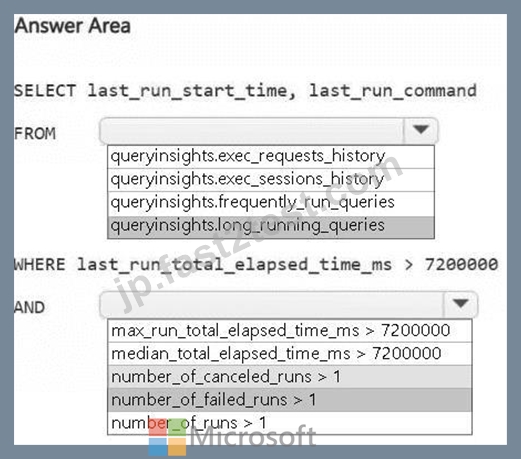This screenshot has width=521, height=459.
Task: Open the AND condition dropdown arrow
Action: click(x=461, y=304)
